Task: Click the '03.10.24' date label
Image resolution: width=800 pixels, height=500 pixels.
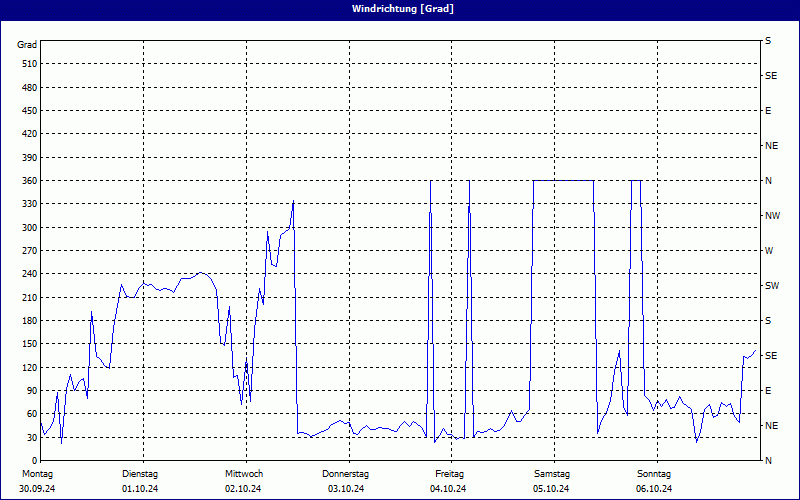Action: pos(346,489)
